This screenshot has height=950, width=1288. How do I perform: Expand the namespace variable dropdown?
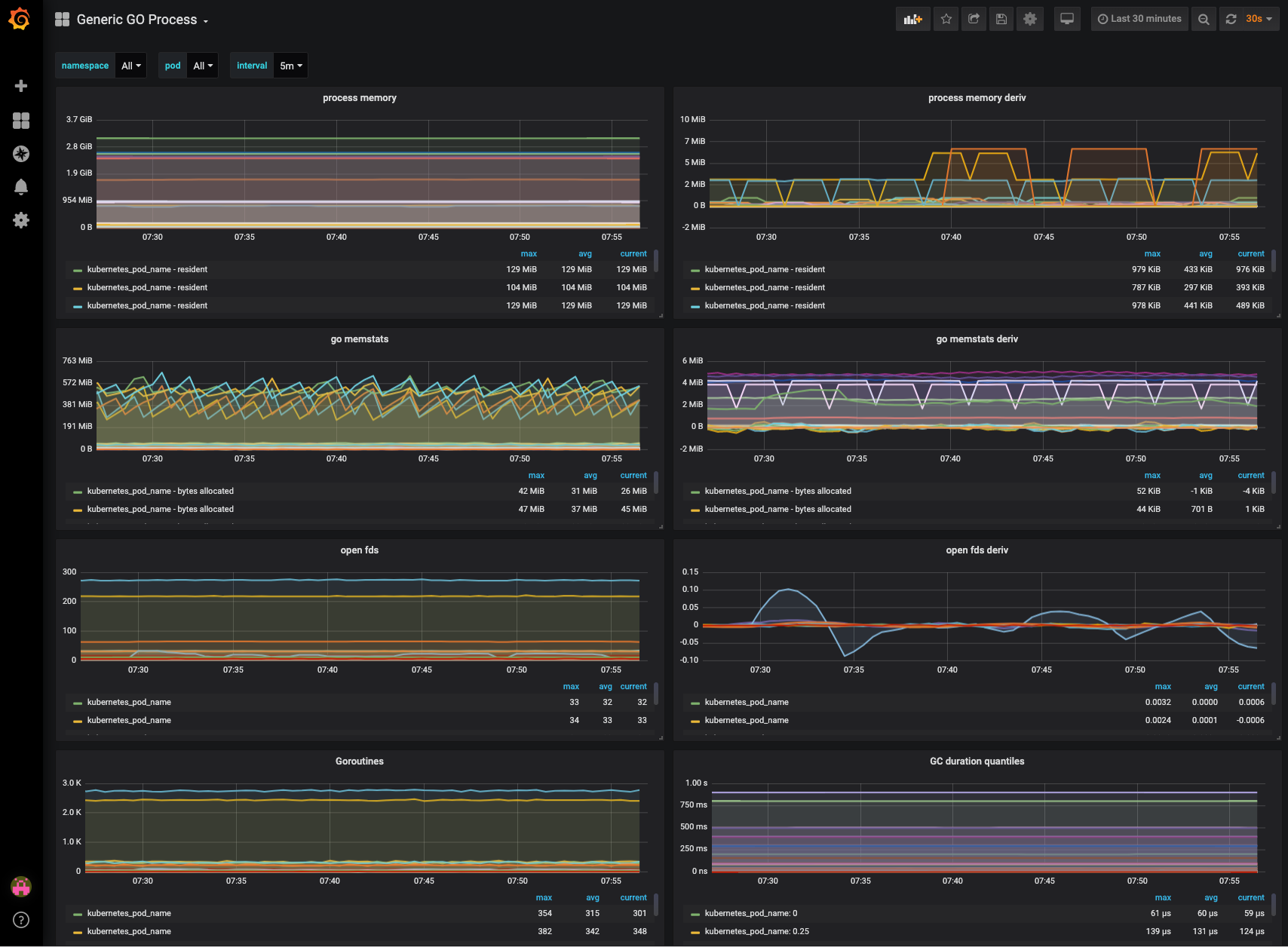tap(131, 66)
